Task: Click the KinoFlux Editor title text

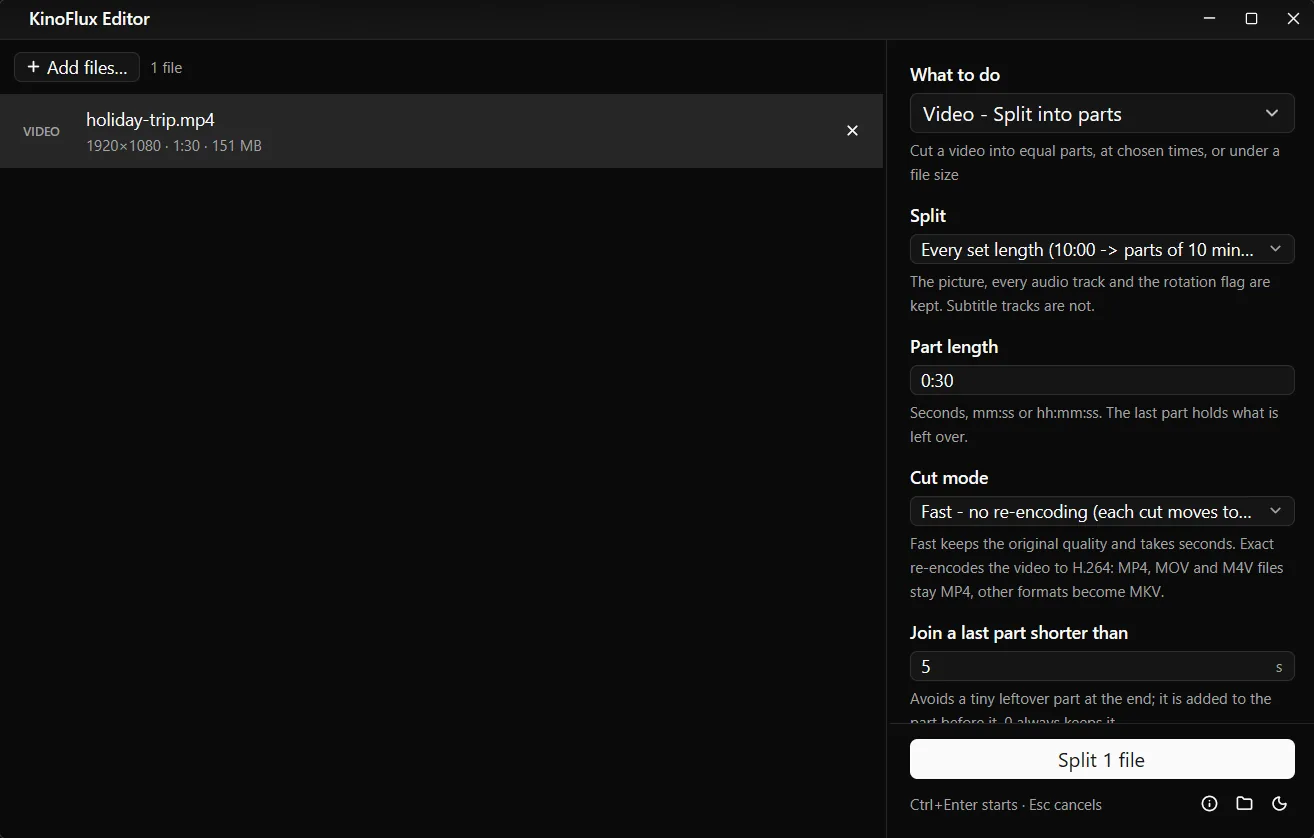Action: [90, 19]
